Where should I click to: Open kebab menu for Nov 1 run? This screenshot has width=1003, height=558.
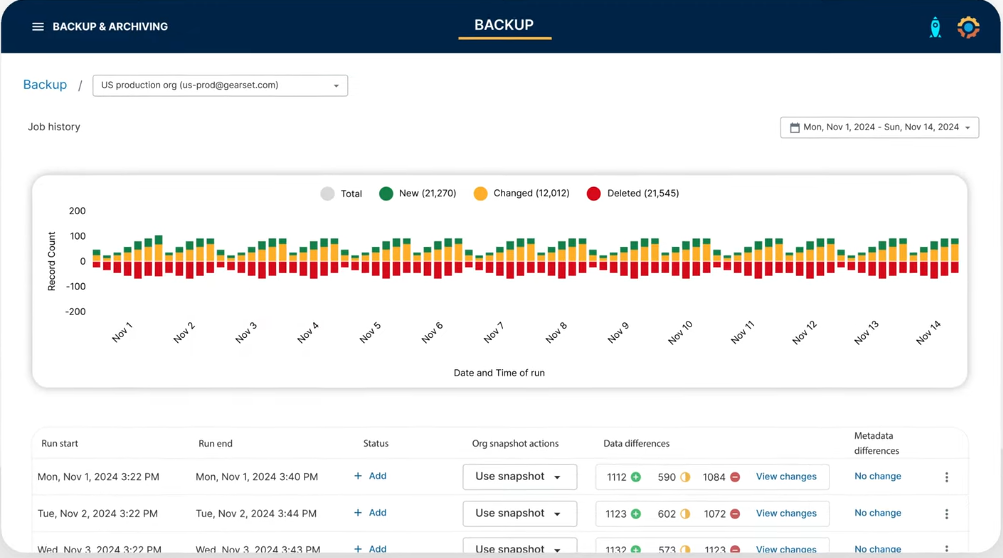(x=946, y=477)
